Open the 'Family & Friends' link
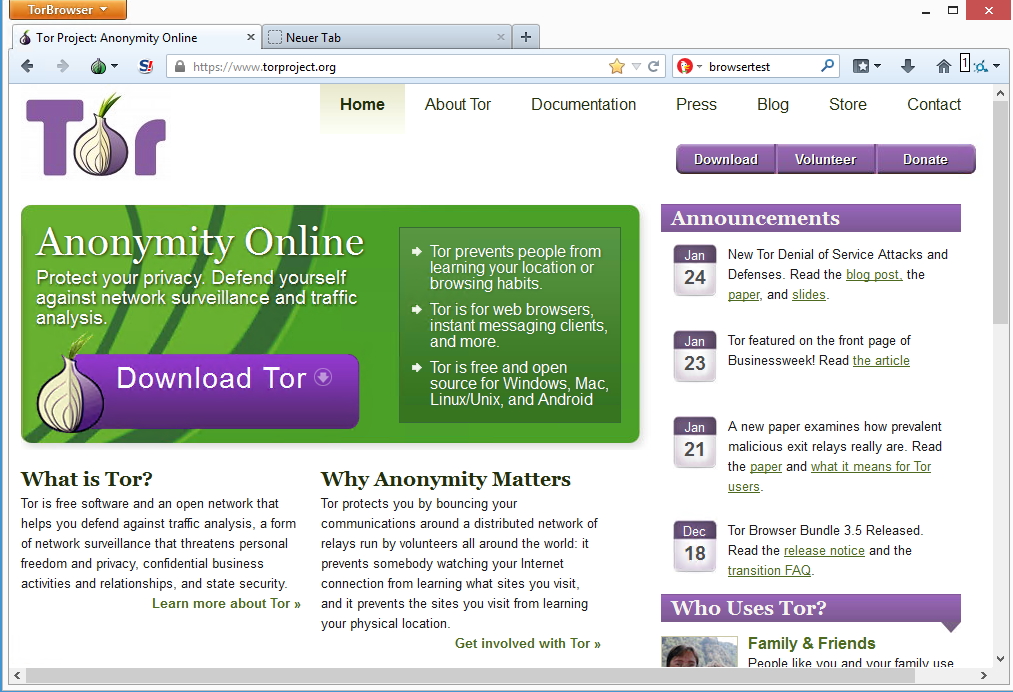Image resolution: width=1013 pixels, height=692 pixels. (x=811, y=644)
